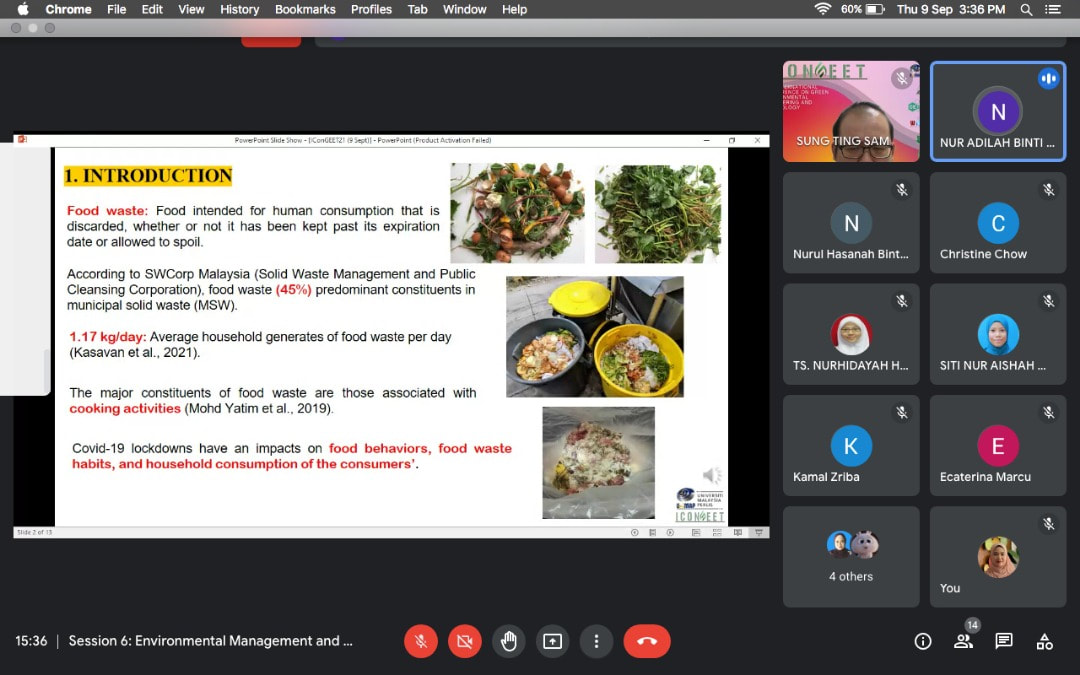The height and width of the screenshot is (675, 1080).
Task: Leave the call with the red hang-up button
Action: (647, 641)
